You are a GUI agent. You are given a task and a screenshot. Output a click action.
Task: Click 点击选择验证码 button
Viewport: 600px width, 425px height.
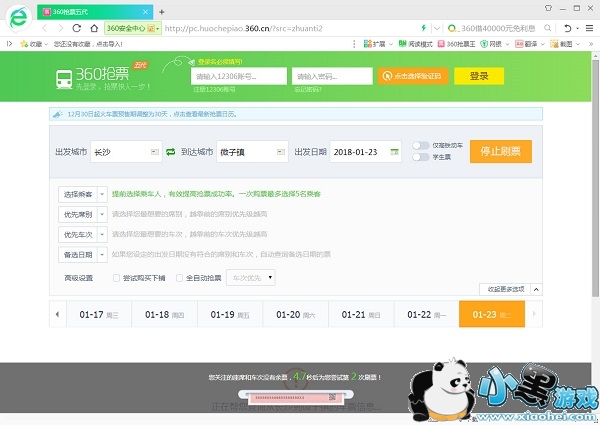413,76
